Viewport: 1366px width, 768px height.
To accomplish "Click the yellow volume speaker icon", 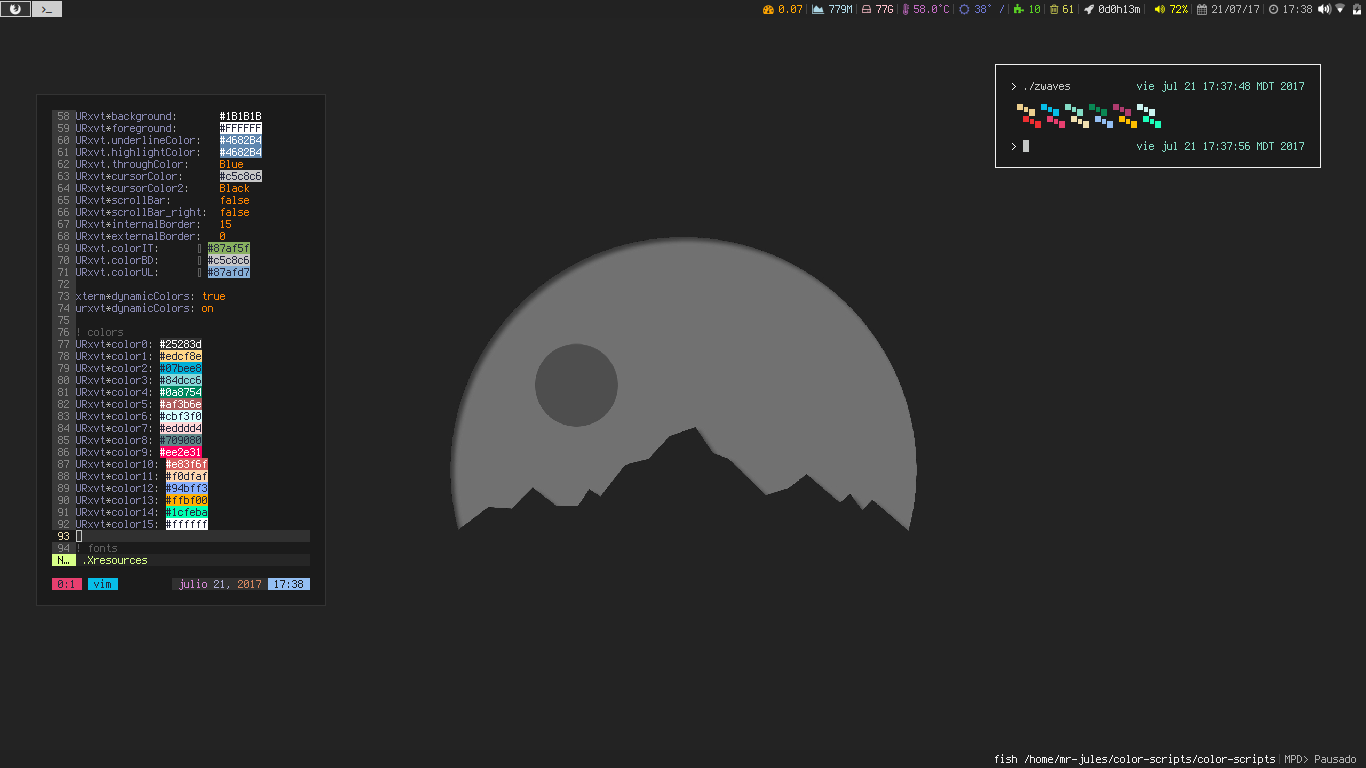I will coord(1160,9).
